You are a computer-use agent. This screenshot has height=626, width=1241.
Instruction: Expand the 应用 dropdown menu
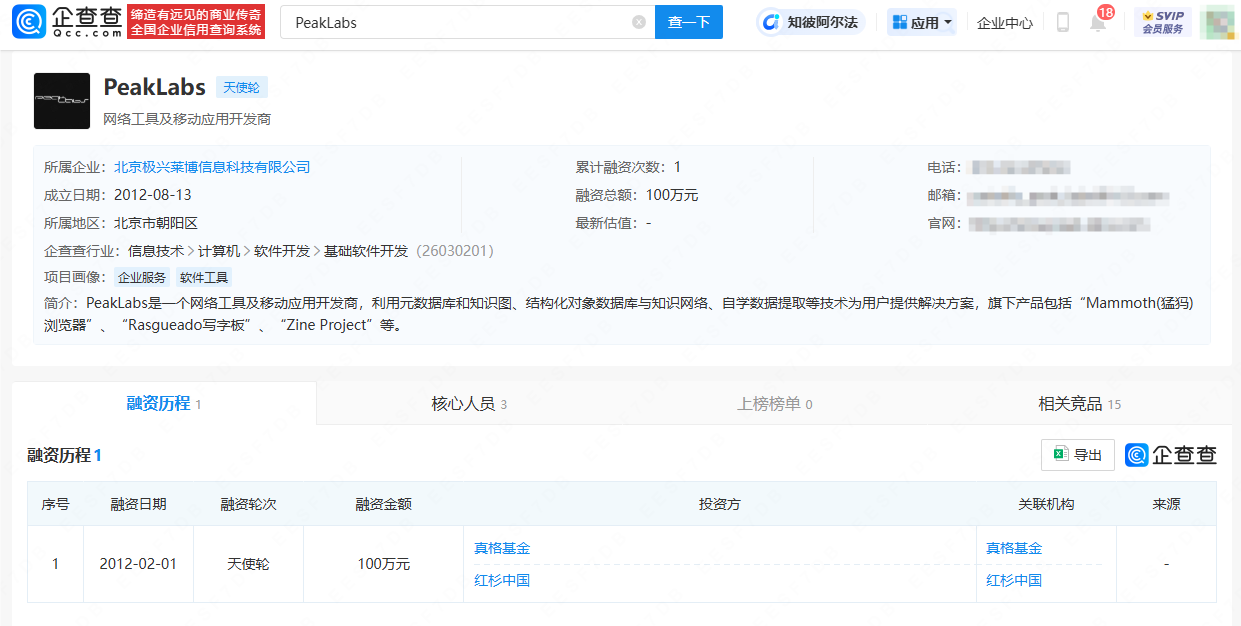922,22
